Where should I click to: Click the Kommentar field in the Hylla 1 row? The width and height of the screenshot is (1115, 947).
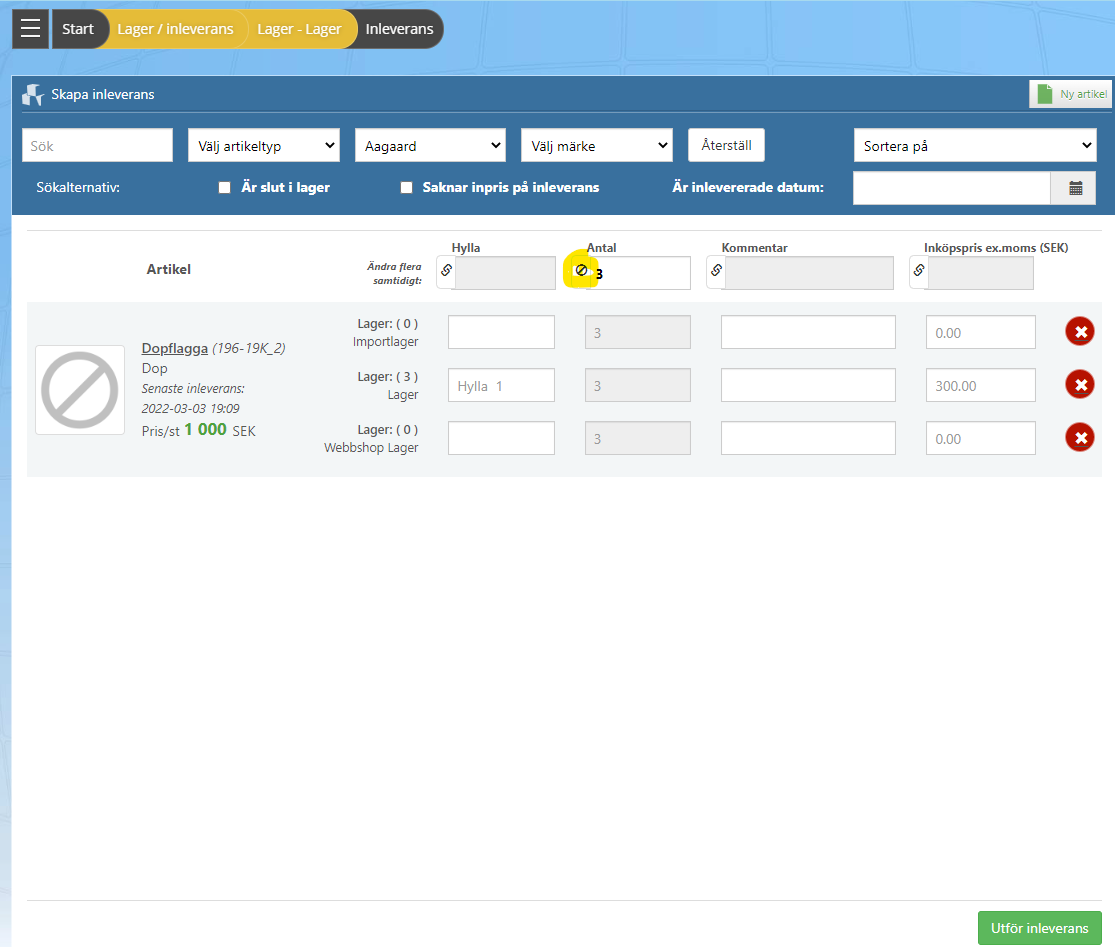[x=808, y=385]
